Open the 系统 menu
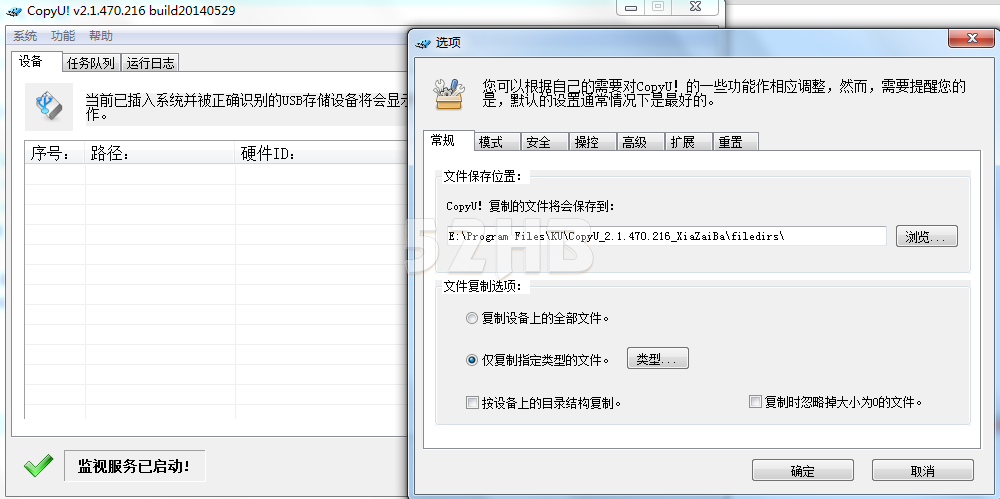The image size is (1000, 499). point(25,36)
